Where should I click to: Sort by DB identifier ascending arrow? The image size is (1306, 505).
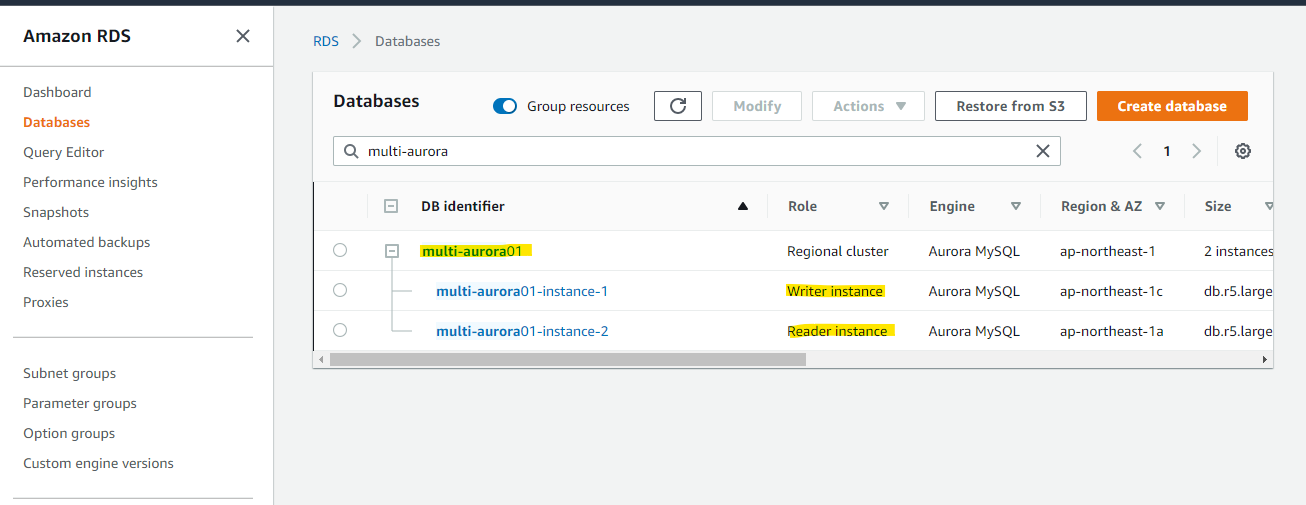point(743,206)
